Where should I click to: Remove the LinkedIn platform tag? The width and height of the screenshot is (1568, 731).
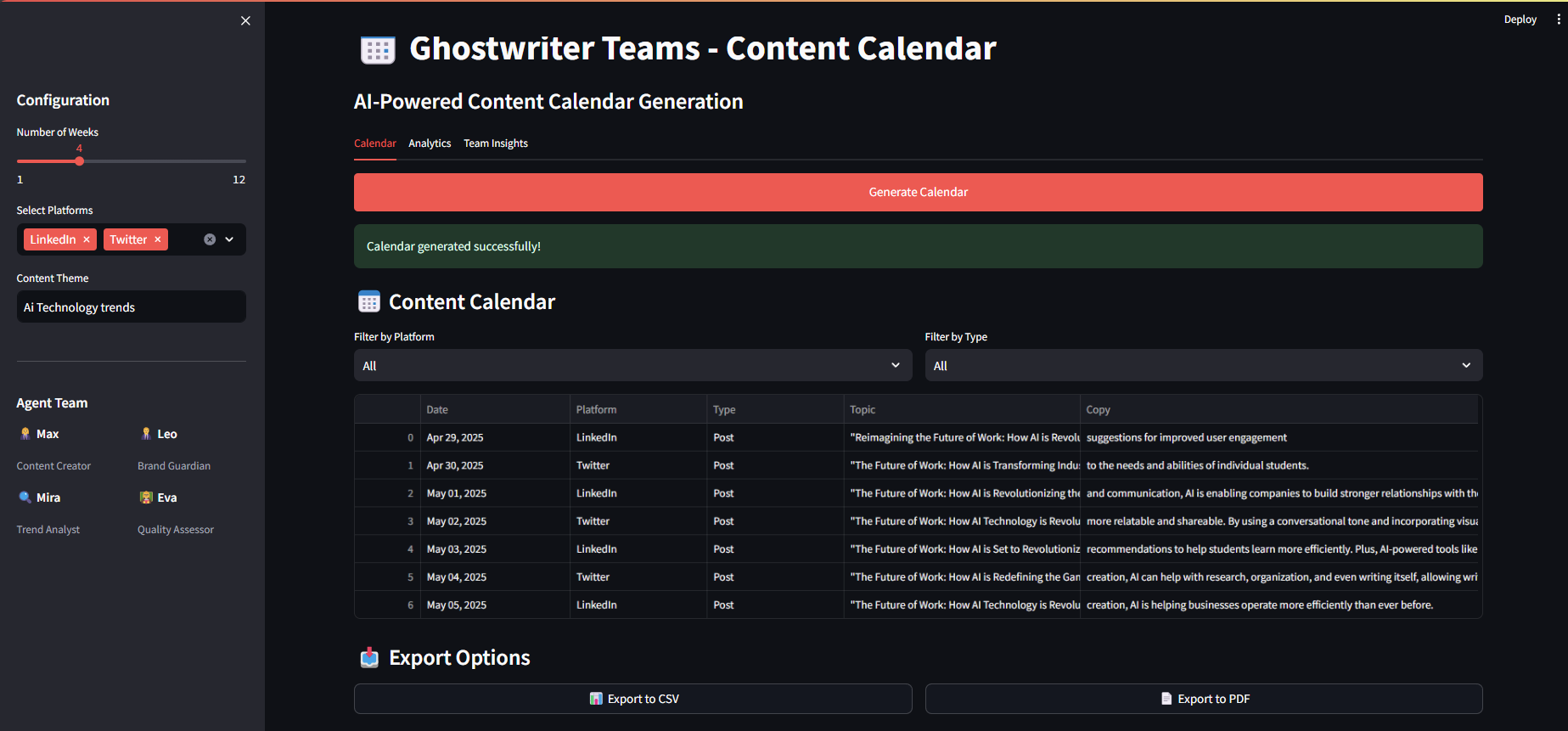[x=87, y=239]
